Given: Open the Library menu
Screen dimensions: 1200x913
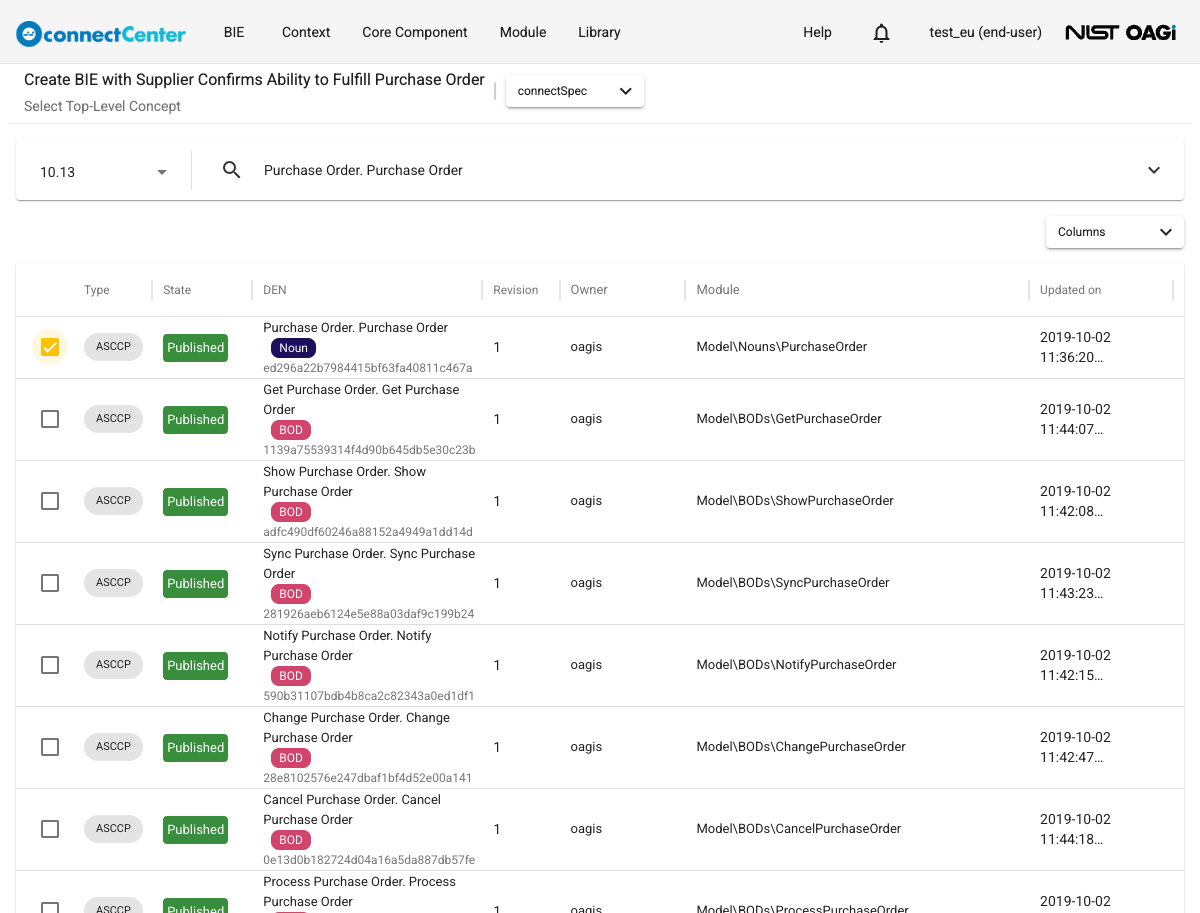Looking at the screenshot, I should (599, 32).
